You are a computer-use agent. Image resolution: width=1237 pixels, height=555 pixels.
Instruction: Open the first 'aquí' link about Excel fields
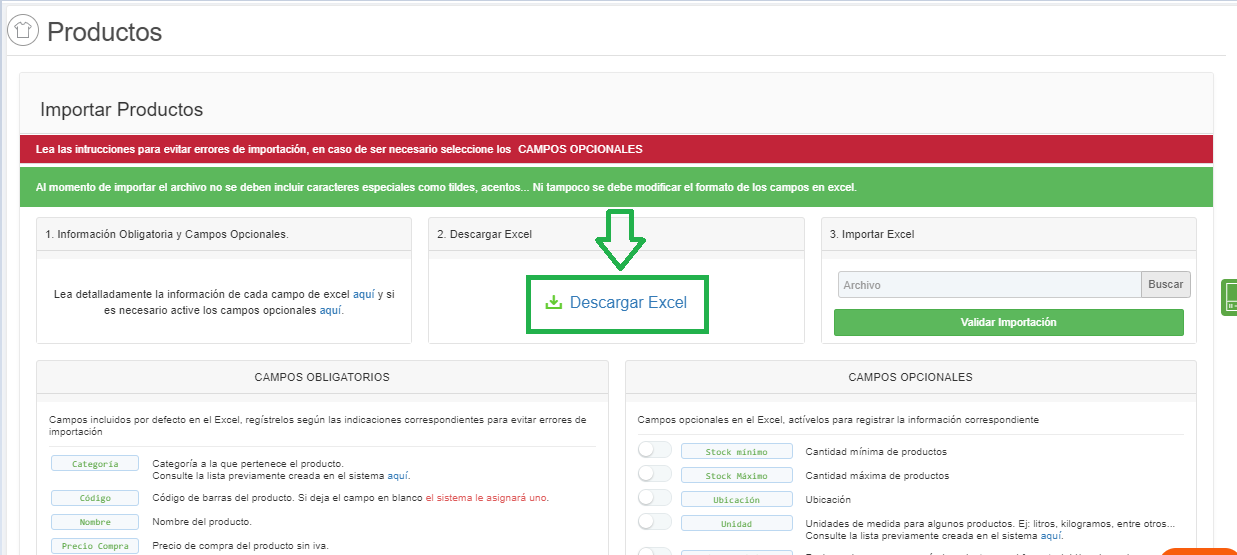[x=364, y=295]
